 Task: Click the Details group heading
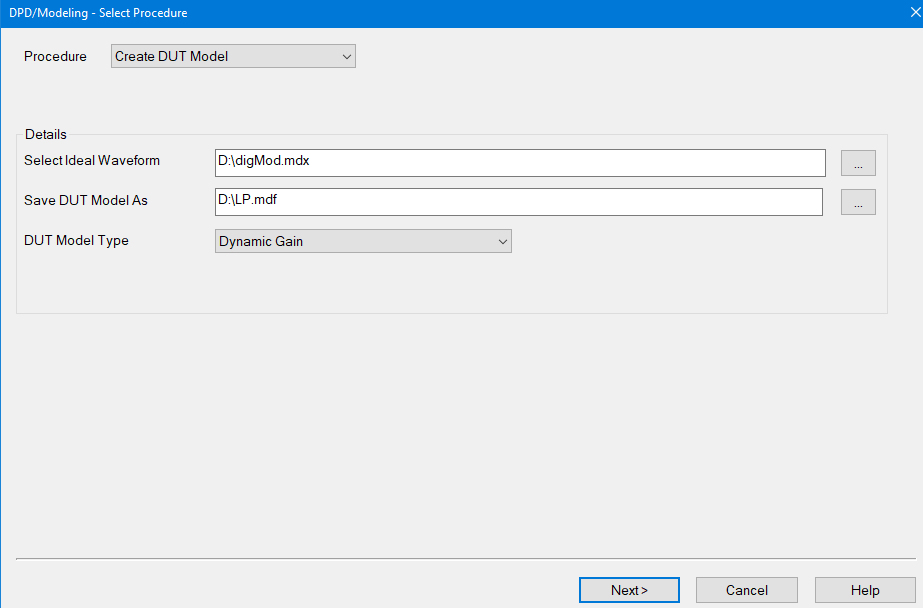point(46,134)
